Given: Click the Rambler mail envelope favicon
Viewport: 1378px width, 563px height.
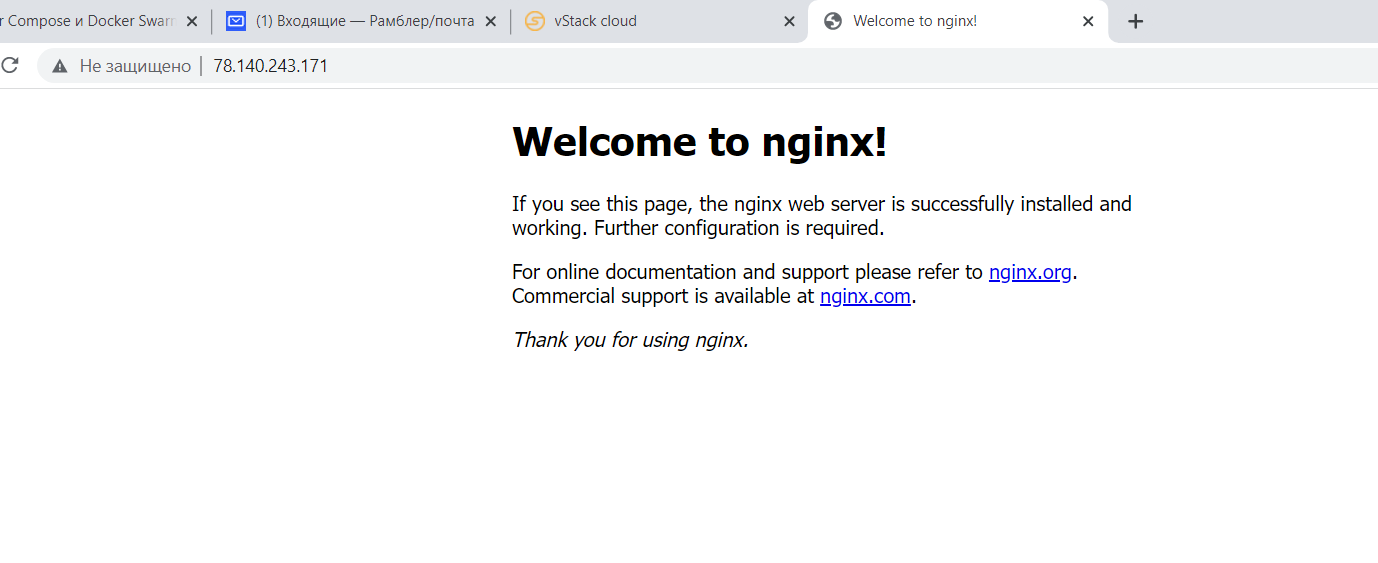Looking at the screenshot, I should point(236,21).
